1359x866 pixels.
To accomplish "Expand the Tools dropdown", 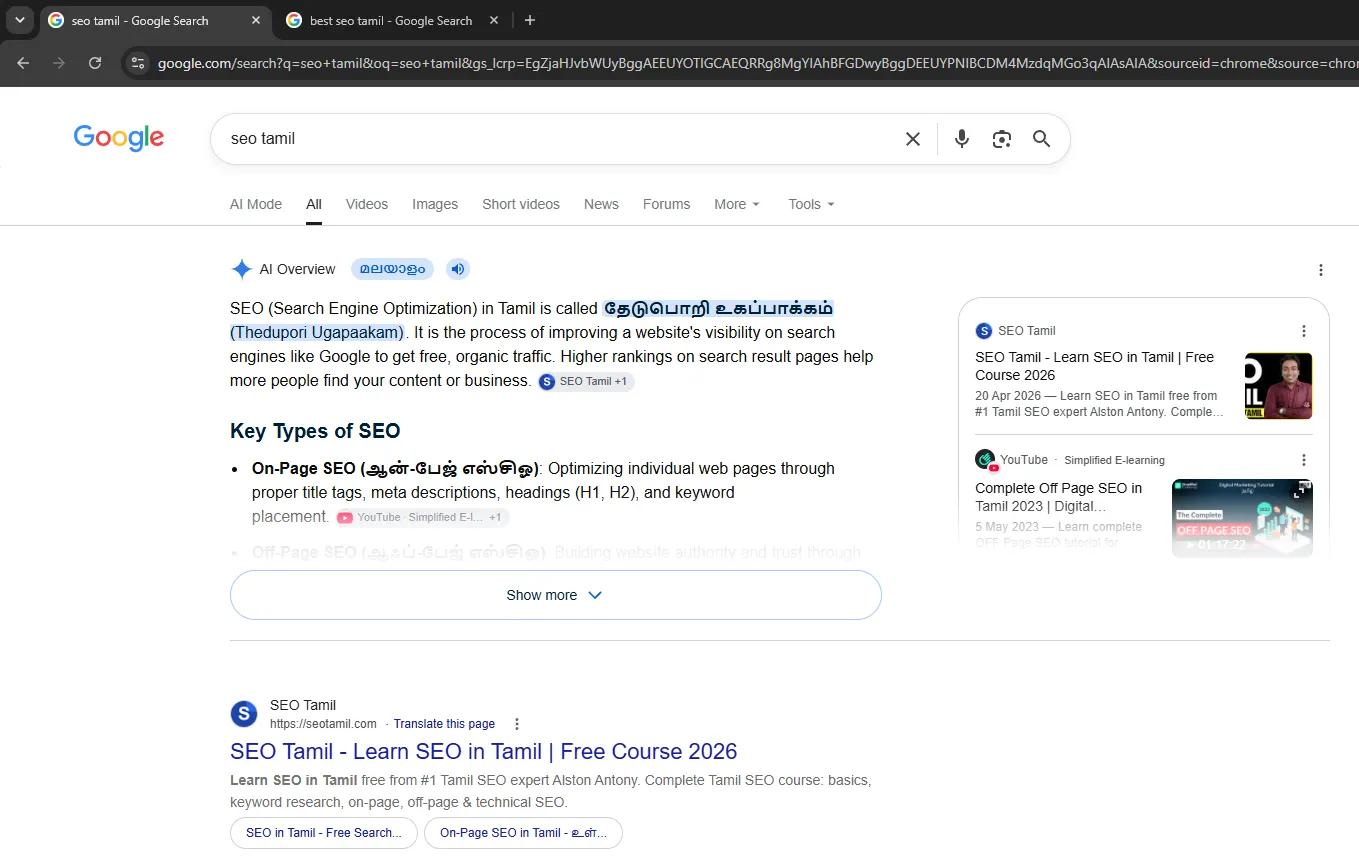I will 811,204.
